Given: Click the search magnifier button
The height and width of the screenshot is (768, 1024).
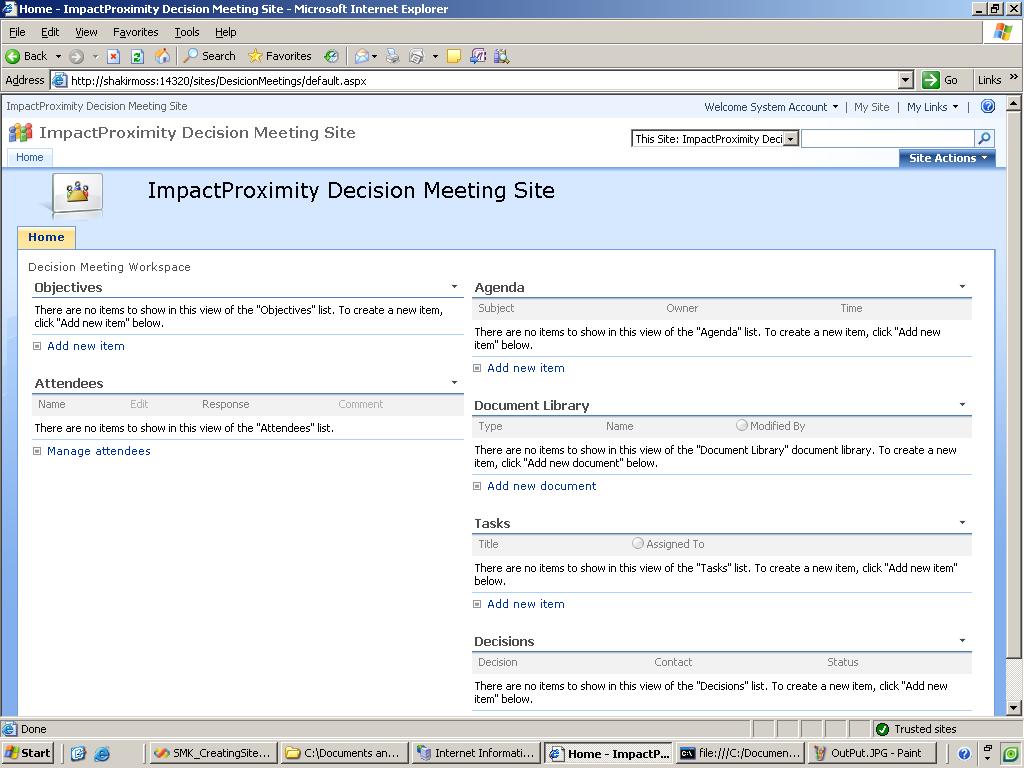Looking at the screenshot, I should [x=984, y=139].
